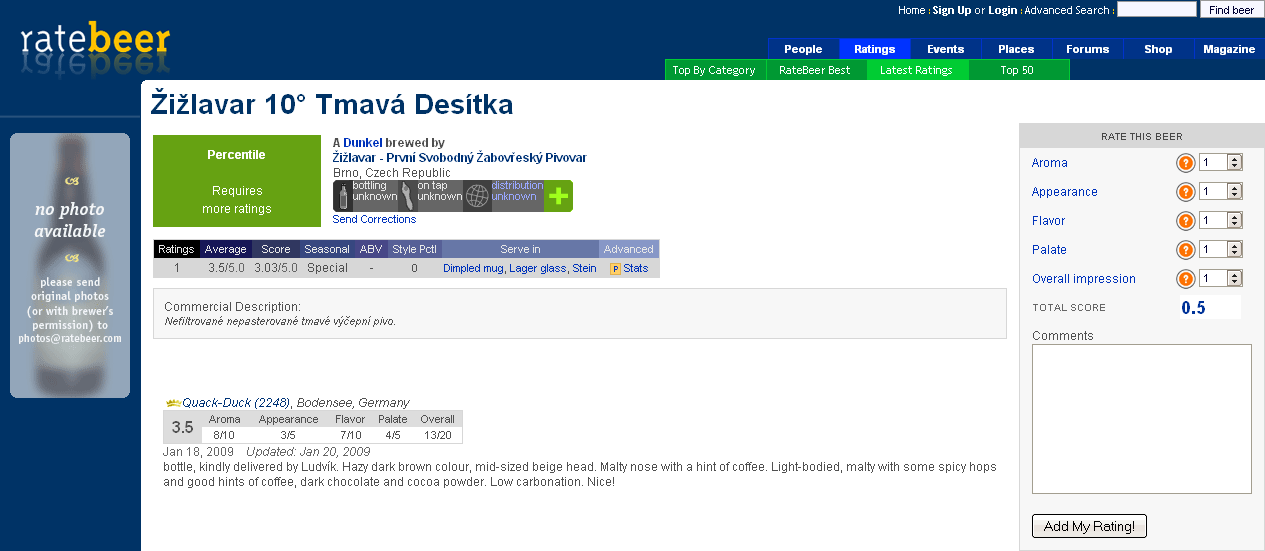This screenshot has width=1265, height=551.
Task: Open the Forums menu tab
Action: pos(1088,49)
